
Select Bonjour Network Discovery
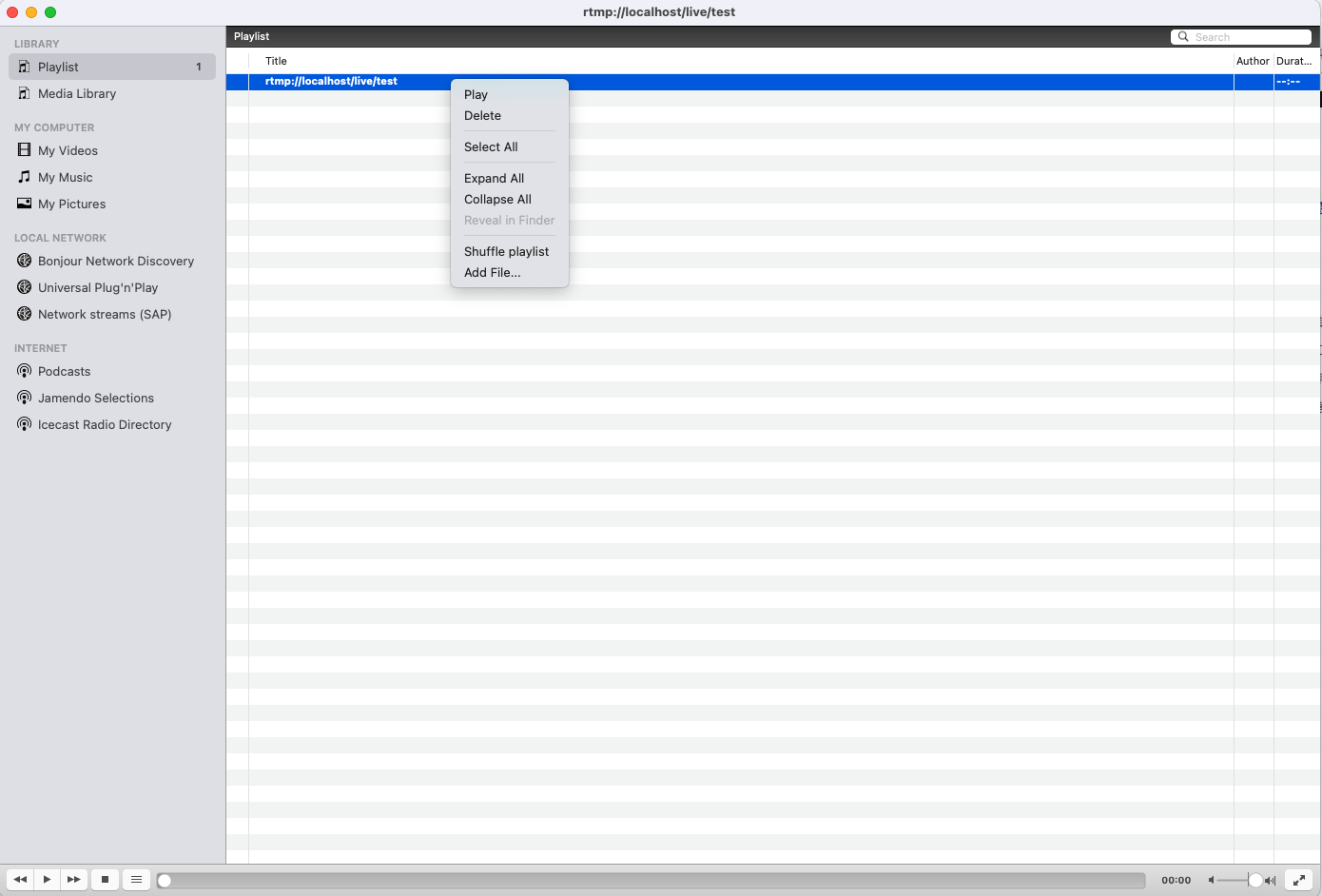(116, 261)
